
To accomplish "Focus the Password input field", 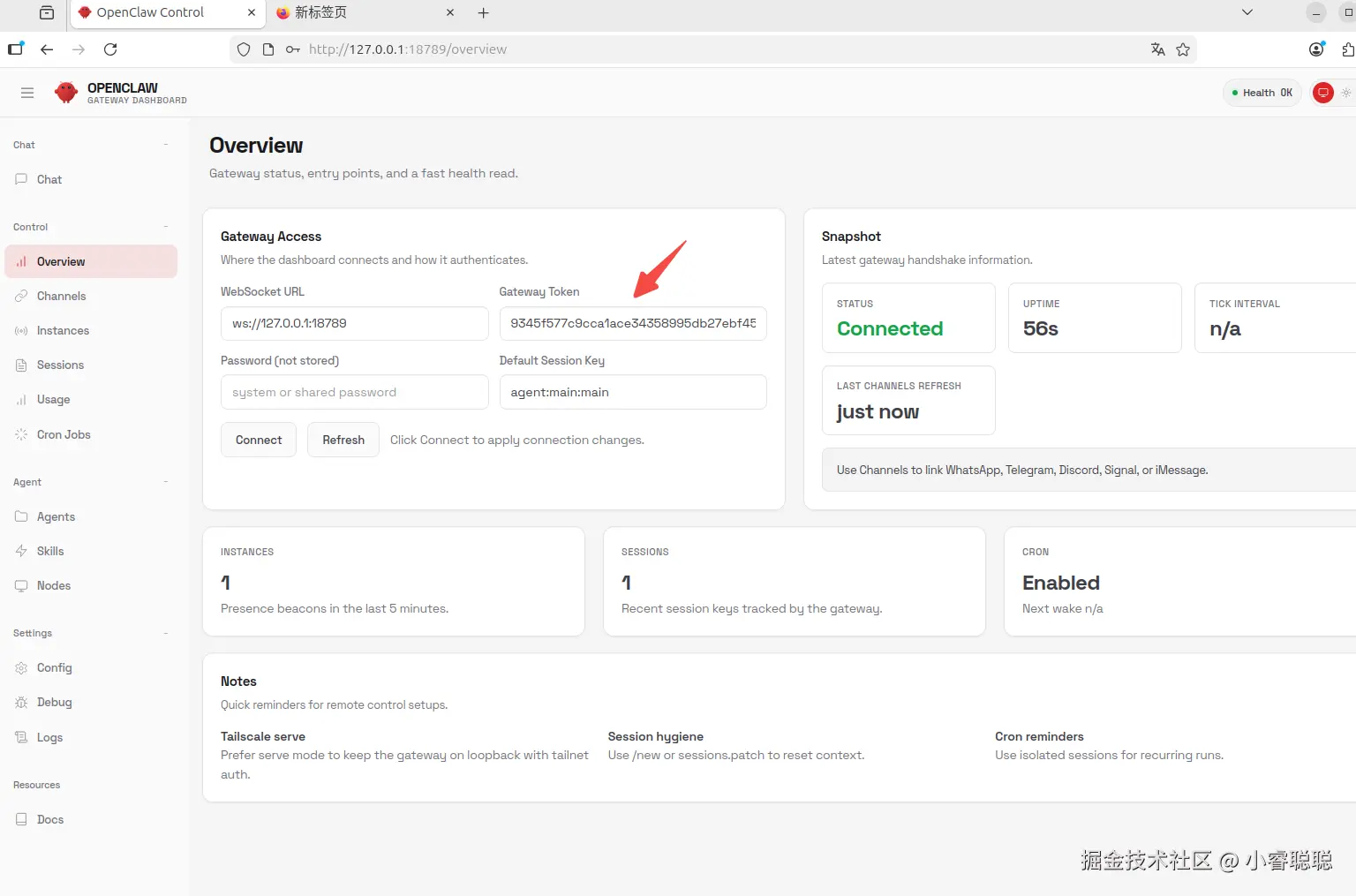I will point(354,392).
